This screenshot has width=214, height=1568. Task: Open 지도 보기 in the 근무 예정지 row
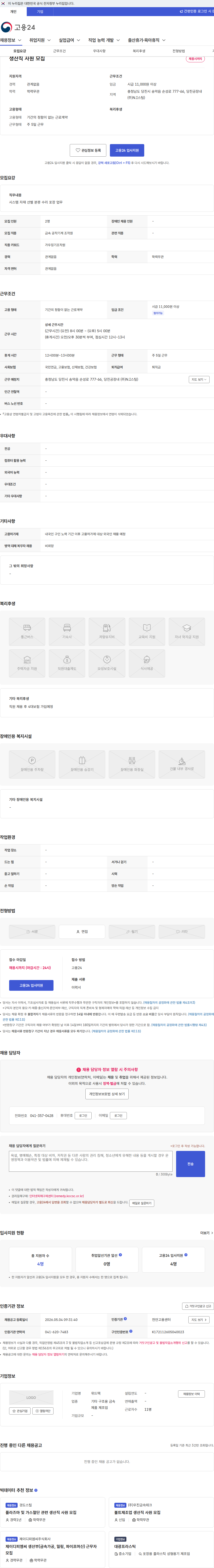199,379
